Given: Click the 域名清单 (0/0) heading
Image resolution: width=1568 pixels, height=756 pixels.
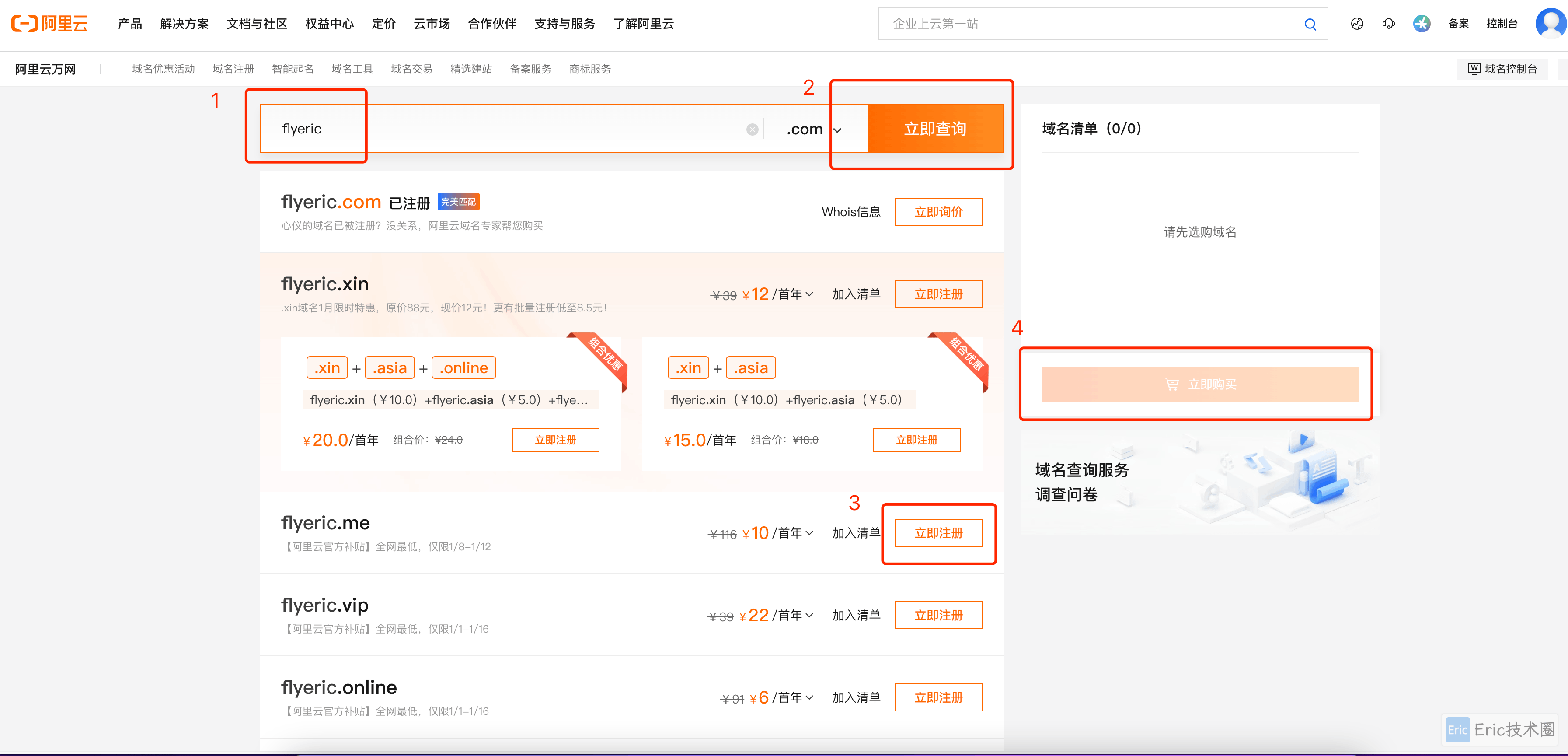Looking at the screenshot, I should tap(1091, 129).
